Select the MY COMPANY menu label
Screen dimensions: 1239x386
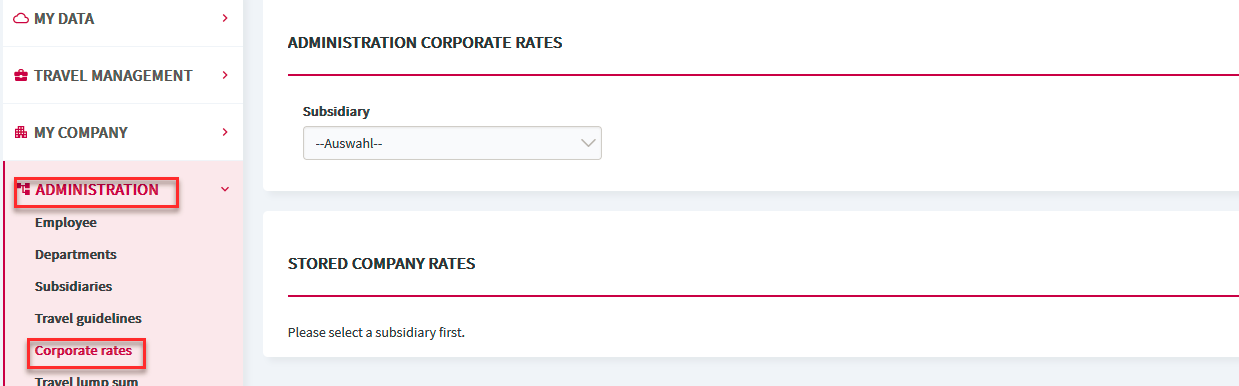tap(81, 132)
